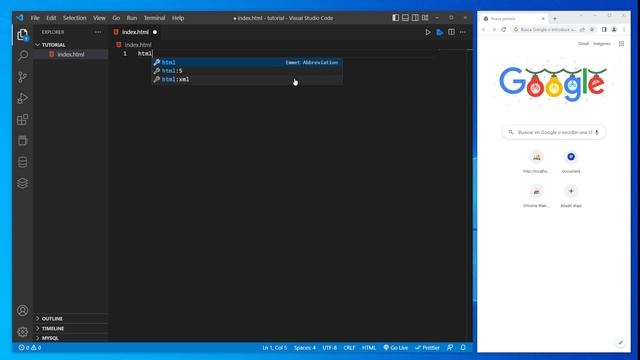Viewport: 640px width, 360px height.
Task: Click the errors and warnings count in the status bar
Action: [x=30, y=348]
